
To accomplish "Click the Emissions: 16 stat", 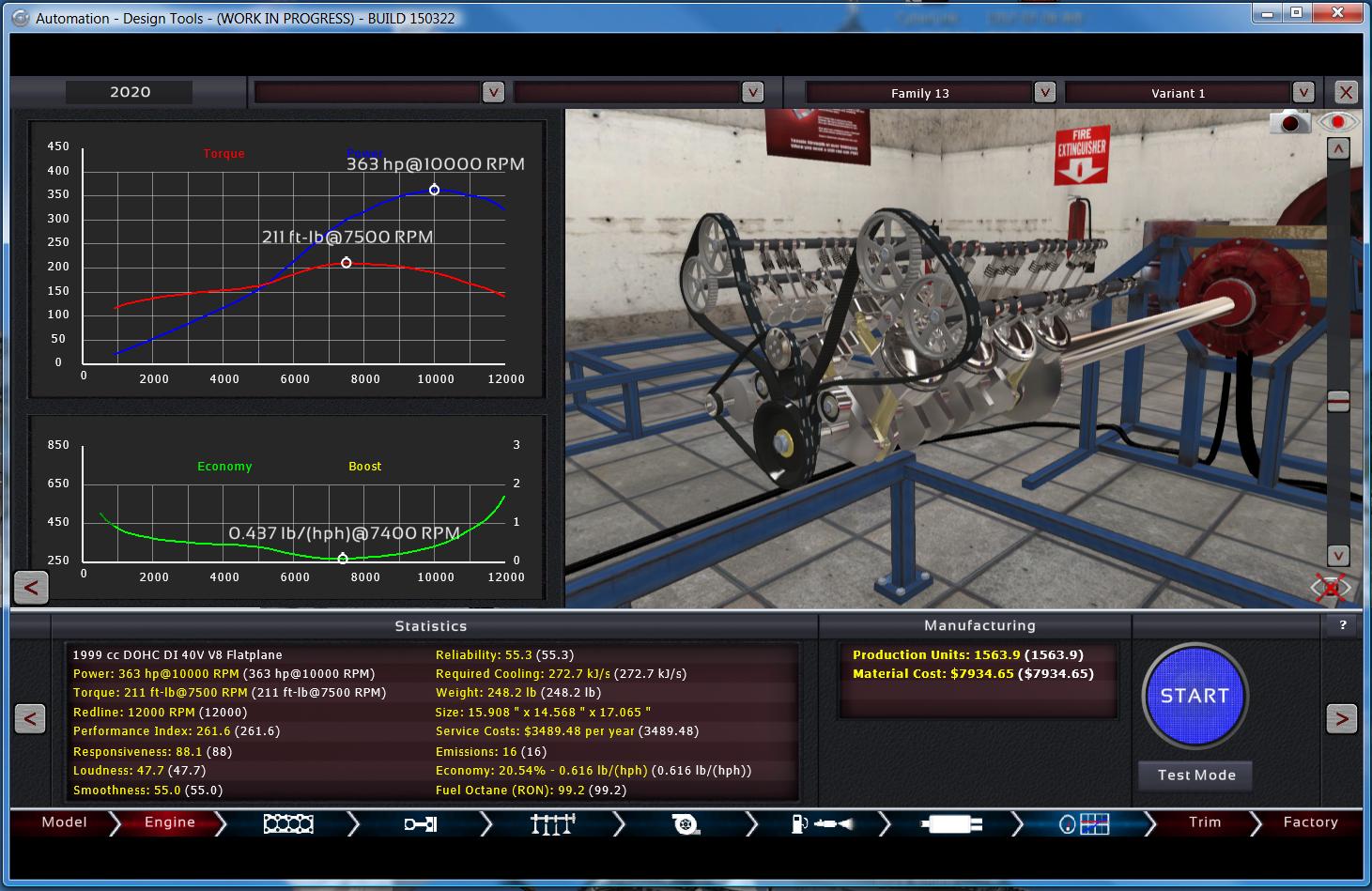I will [x=491, y=752].
